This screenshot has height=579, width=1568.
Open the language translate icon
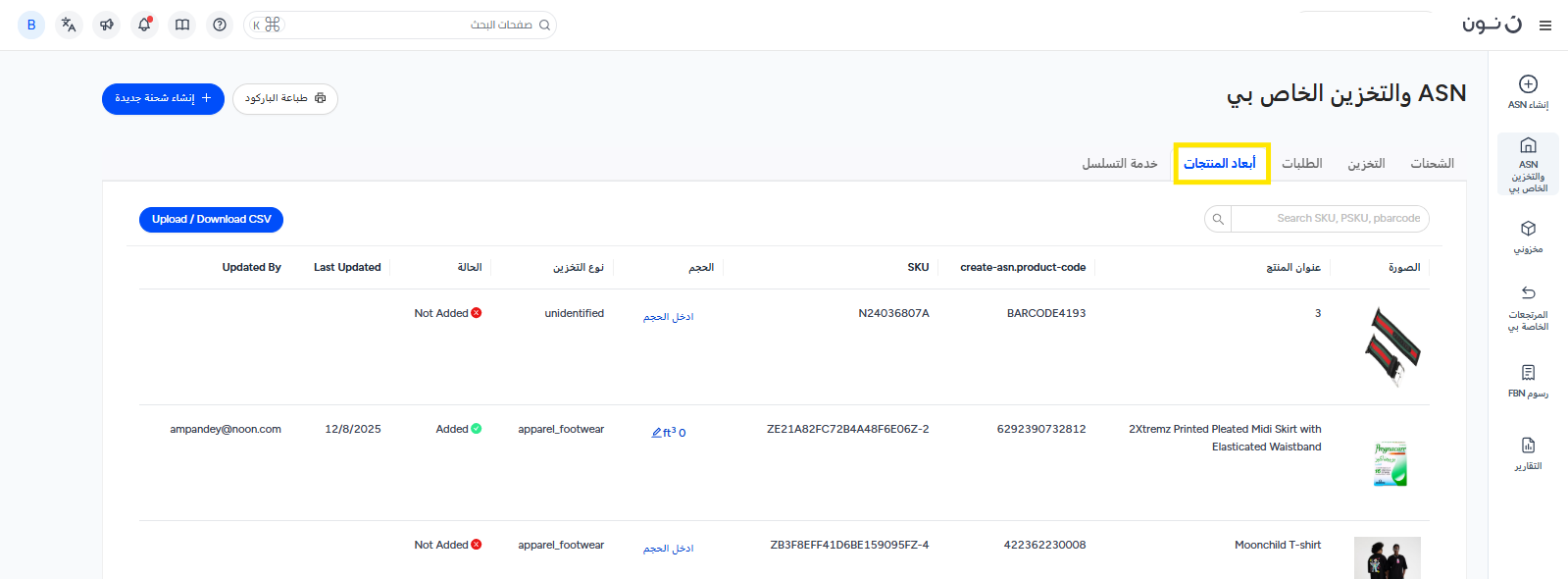(69, 25)
